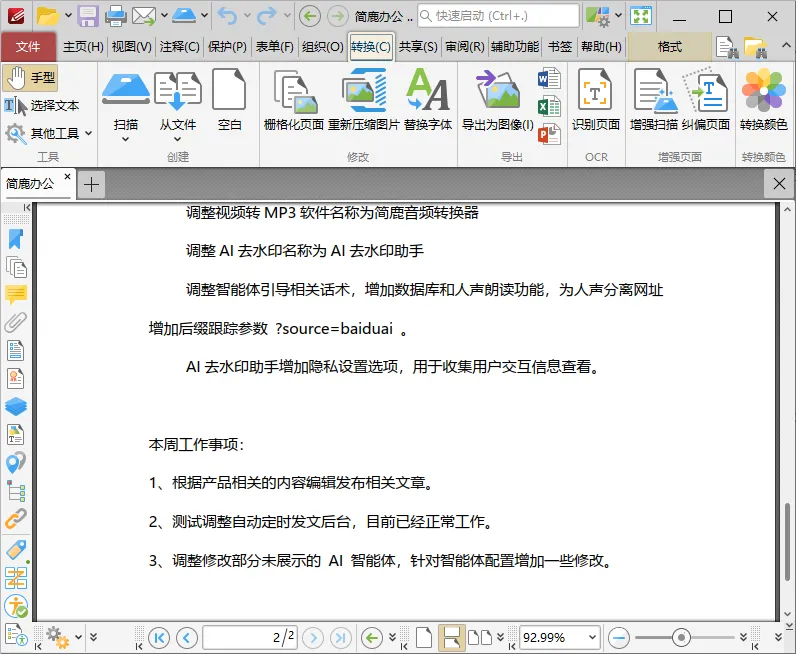Open the Signatures pane icon in sidebar

16,378
